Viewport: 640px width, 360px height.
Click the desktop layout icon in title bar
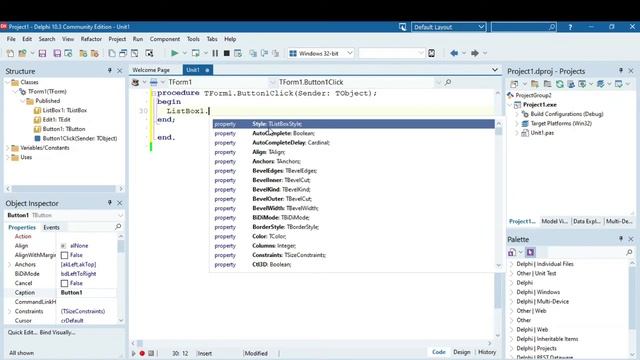(x=402, y=27)
